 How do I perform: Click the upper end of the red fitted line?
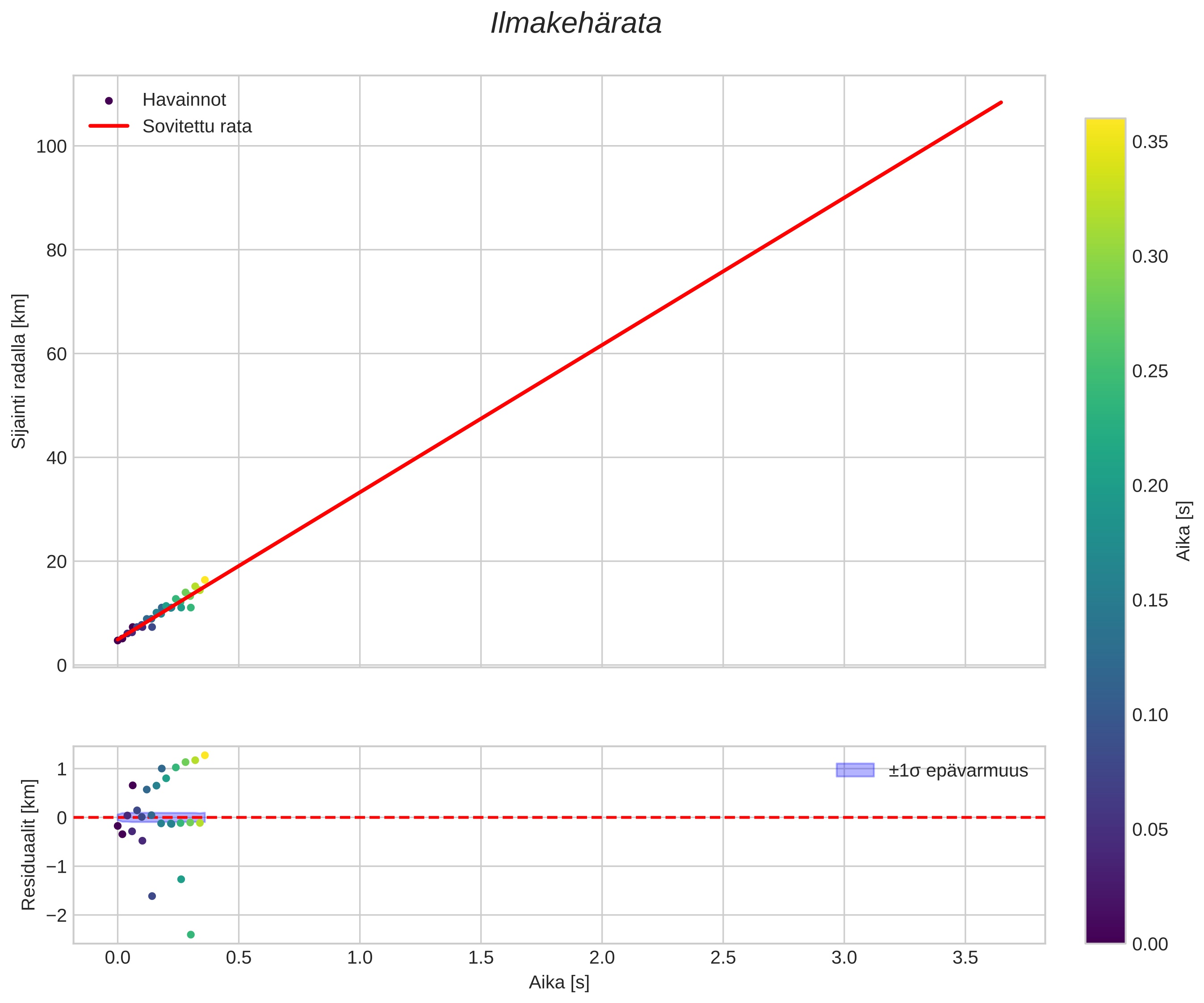[x=1000, y=103]
